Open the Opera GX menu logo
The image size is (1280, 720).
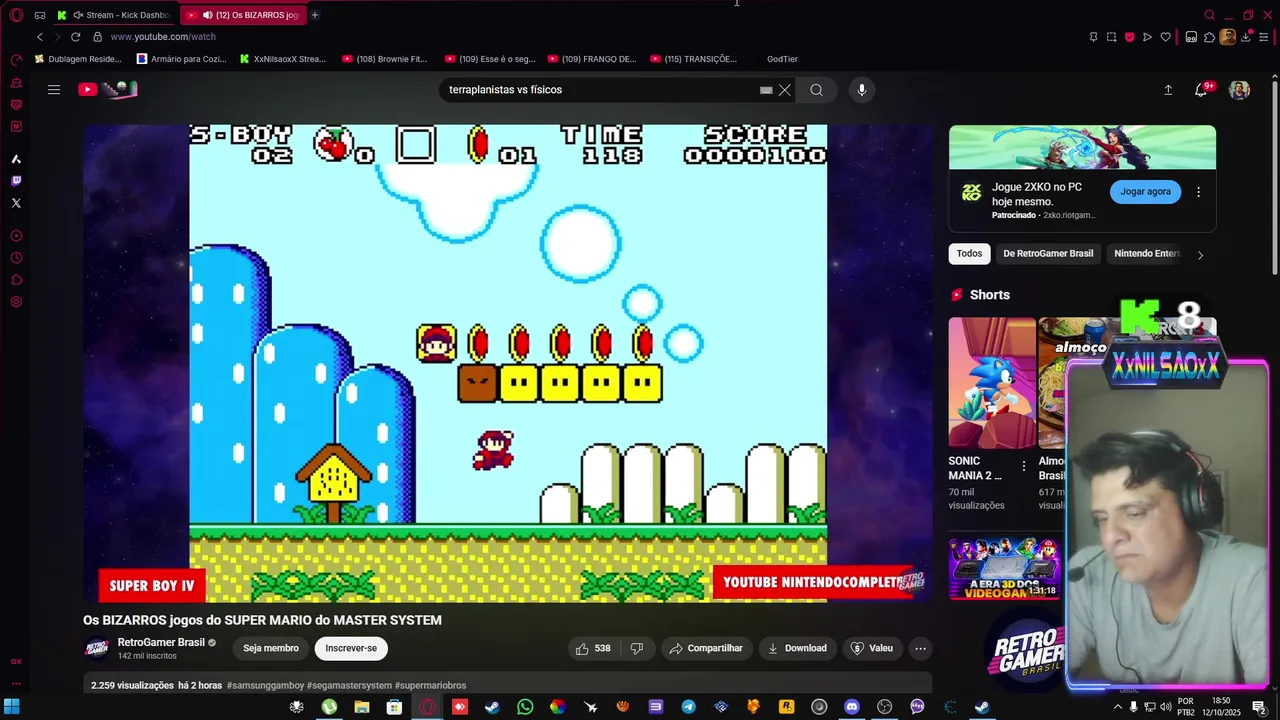(16, 15)
